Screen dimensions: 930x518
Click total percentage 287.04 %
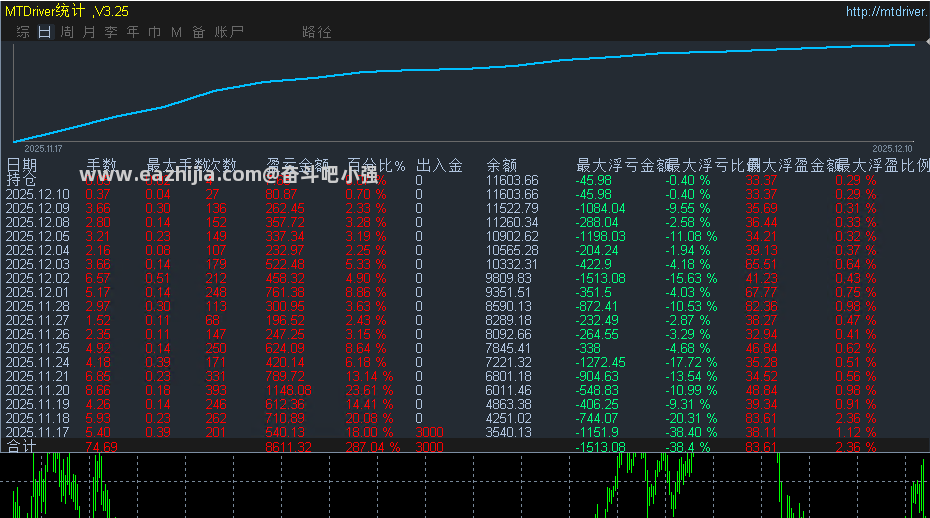tap(373, 447)
